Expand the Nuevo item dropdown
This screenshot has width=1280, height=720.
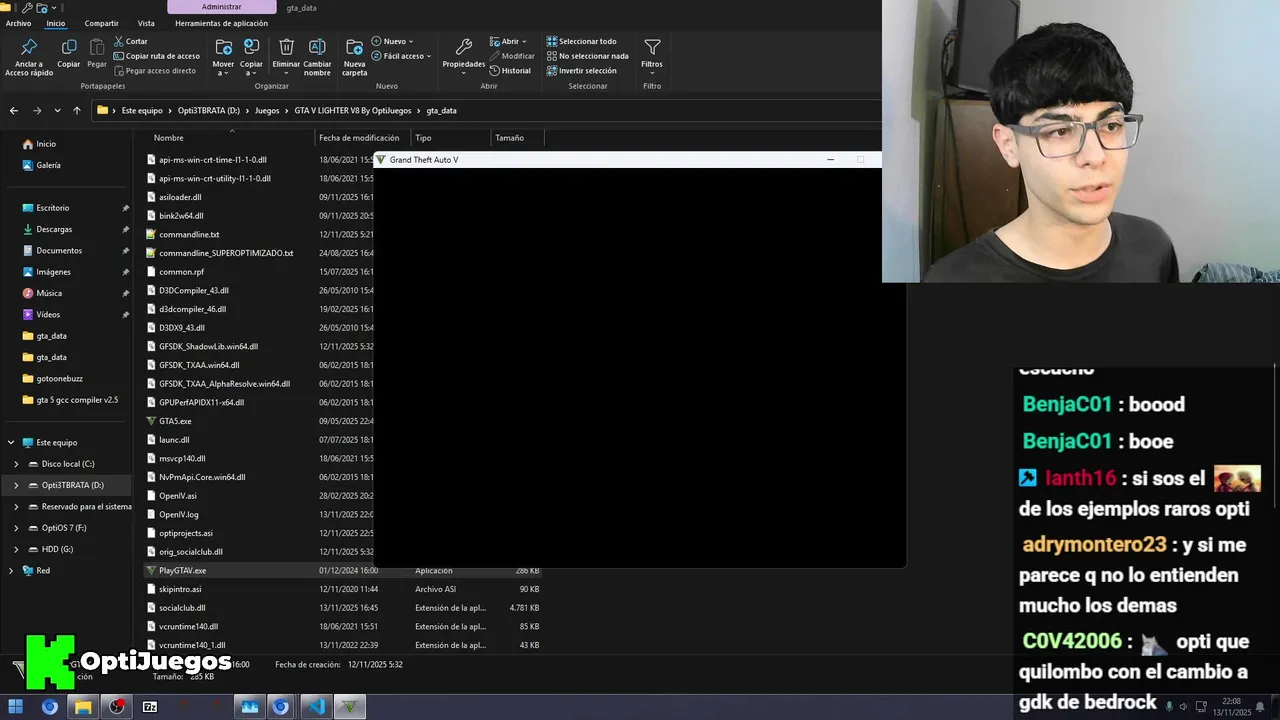(x=392, y=41)
